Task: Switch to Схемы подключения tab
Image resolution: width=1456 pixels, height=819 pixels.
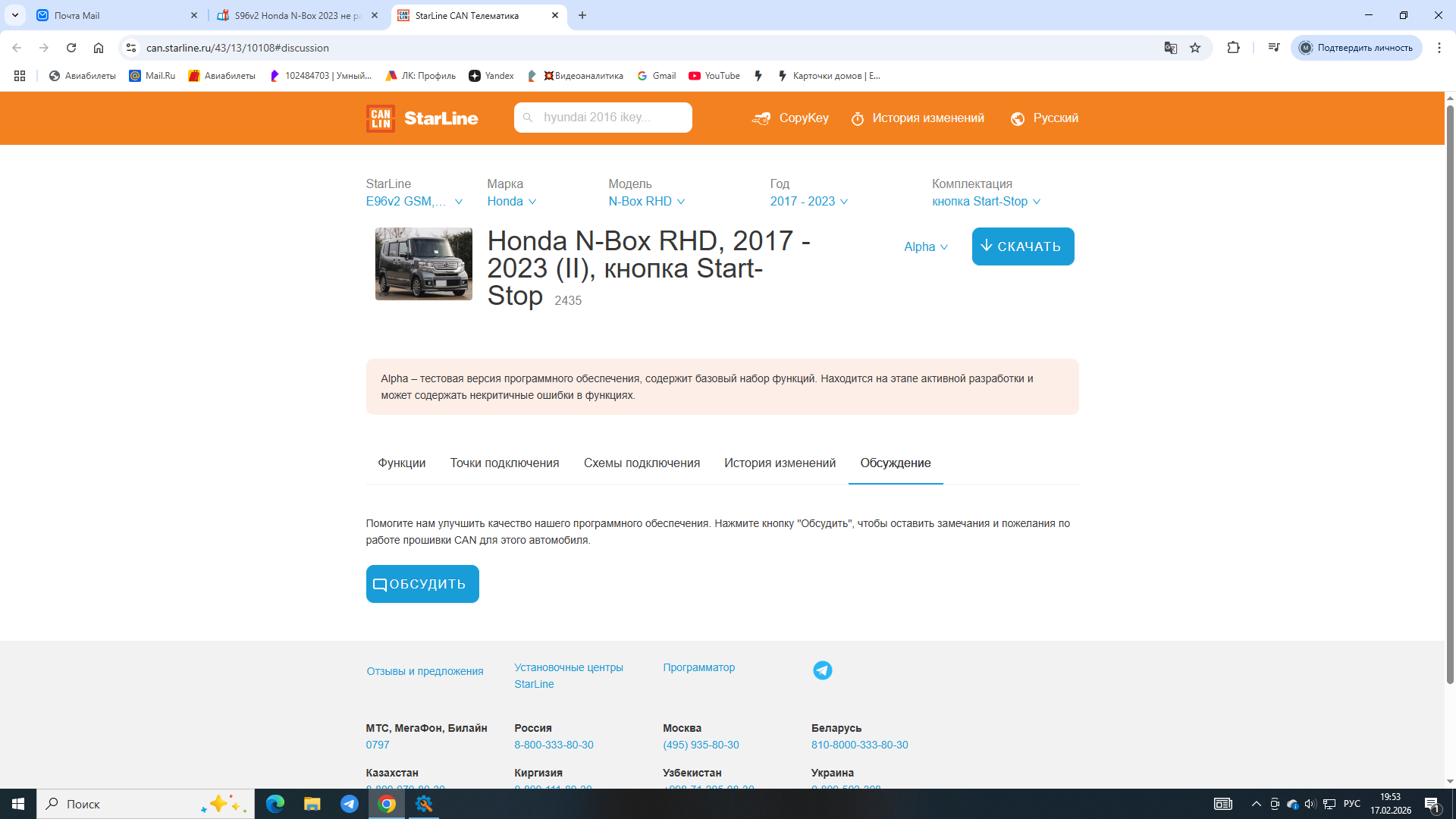Action: (x=642, y=463)
